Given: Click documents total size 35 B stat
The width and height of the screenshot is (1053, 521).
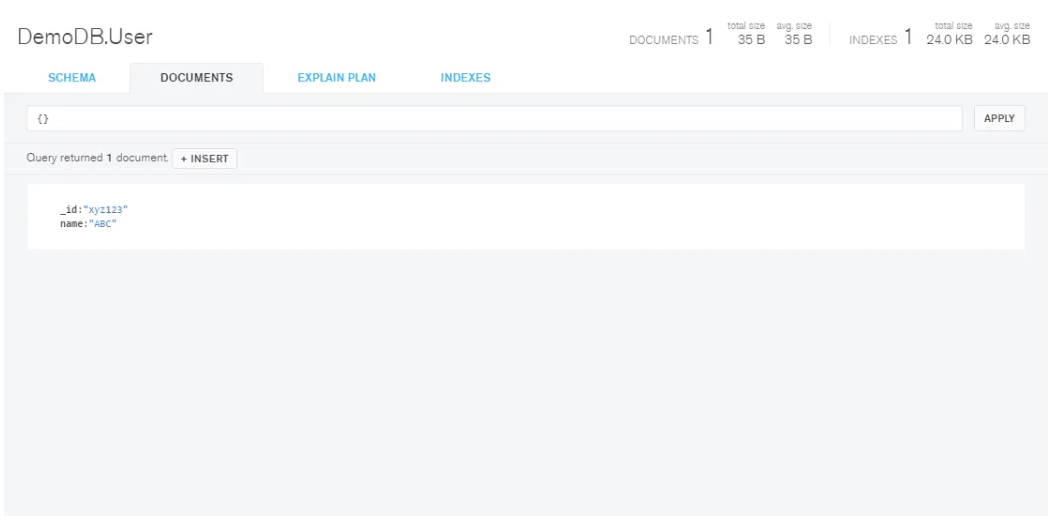Looking at the screenshot, I should pos(750,39).
